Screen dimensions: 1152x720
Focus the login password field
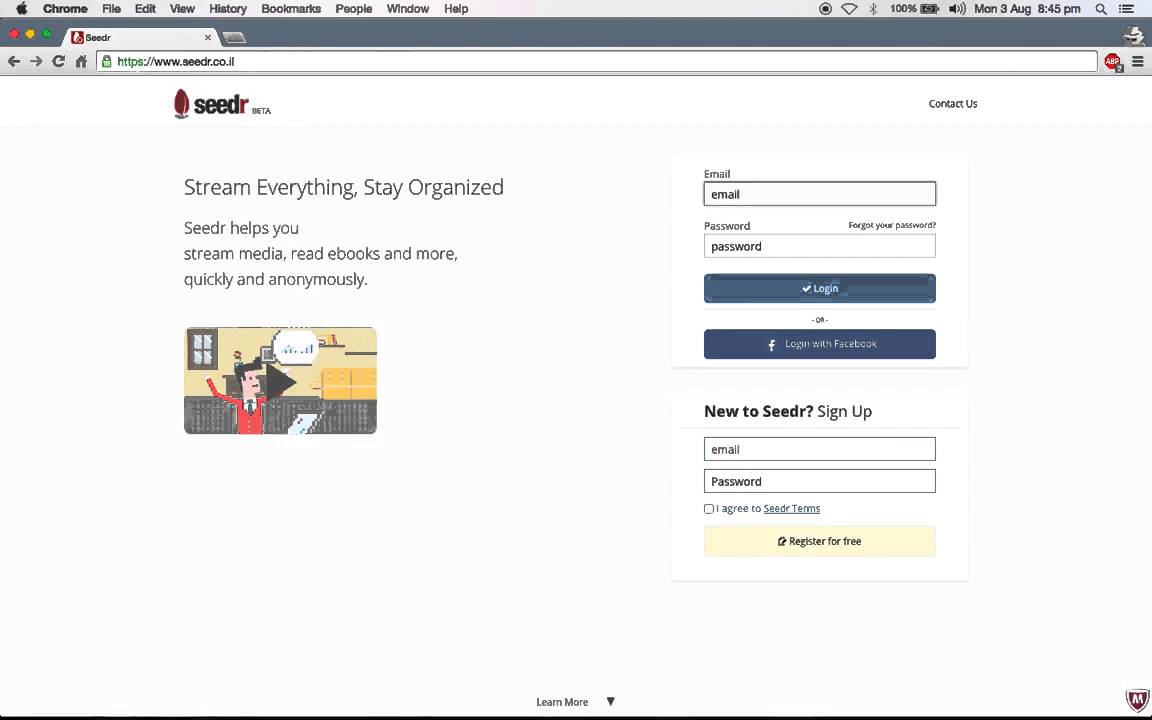(x=820, y=246)
